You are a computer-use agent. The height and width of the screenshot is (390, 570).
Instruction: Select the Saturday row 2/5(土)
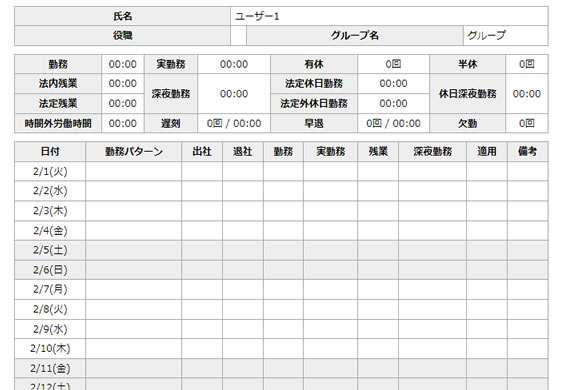(x=281, y=250)
